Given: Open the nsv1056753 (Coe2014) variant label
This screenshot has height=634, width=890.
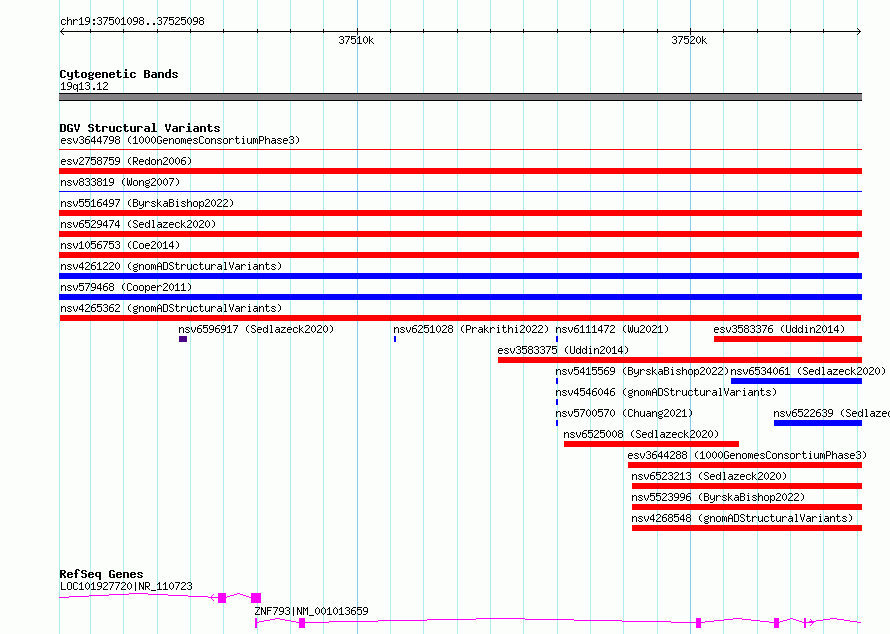Looking at the screenshot, I should pyautogui.click(x=120, y=245).
